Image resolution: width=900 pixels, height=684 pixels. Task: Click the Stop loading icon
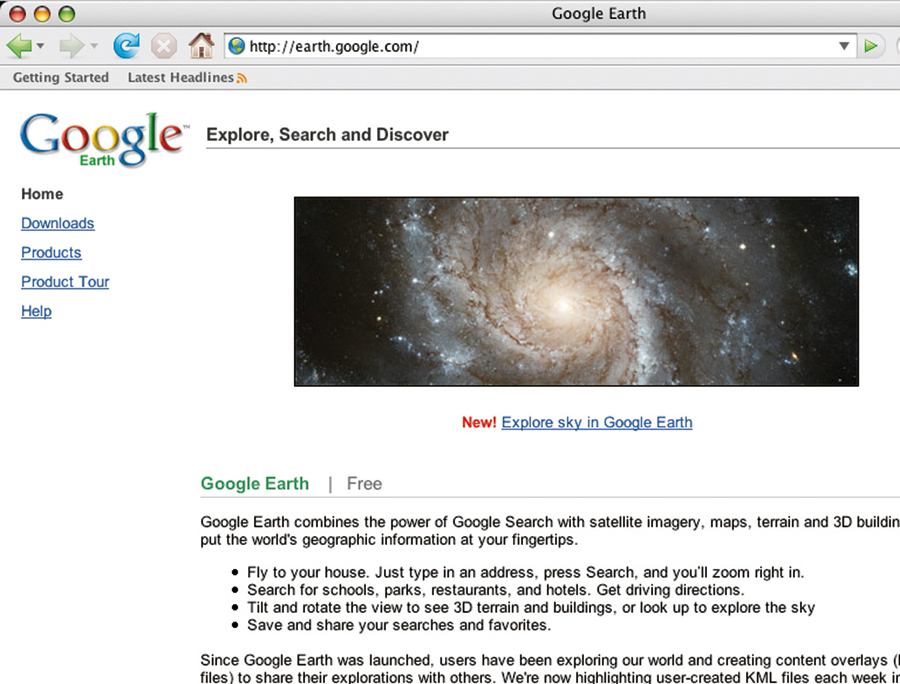click(164, 46)
